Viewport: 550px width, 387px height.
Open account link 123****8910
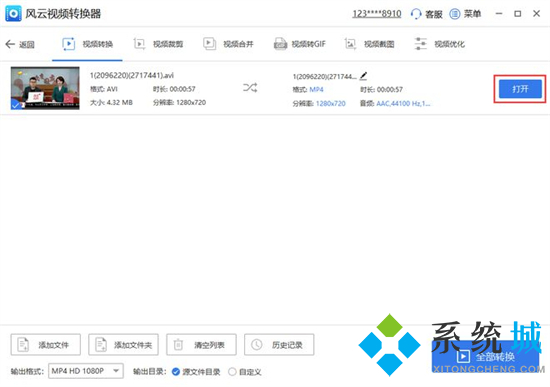(x=377, y=14)
